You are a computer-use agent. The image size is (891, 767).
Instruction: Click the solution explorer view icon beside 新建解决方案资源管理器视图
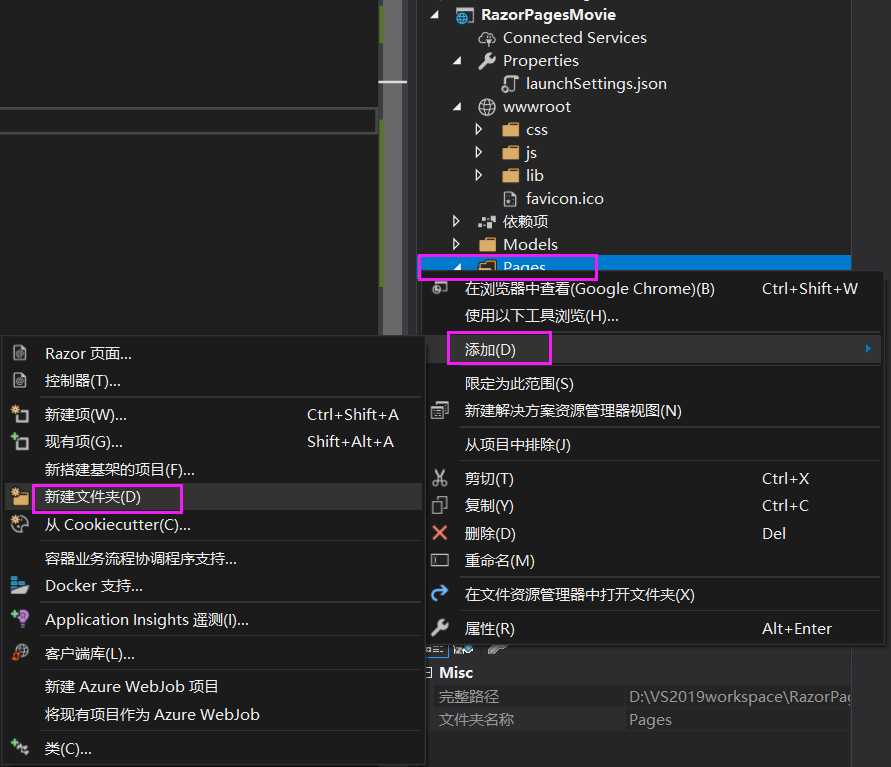[x=440, y=410]
